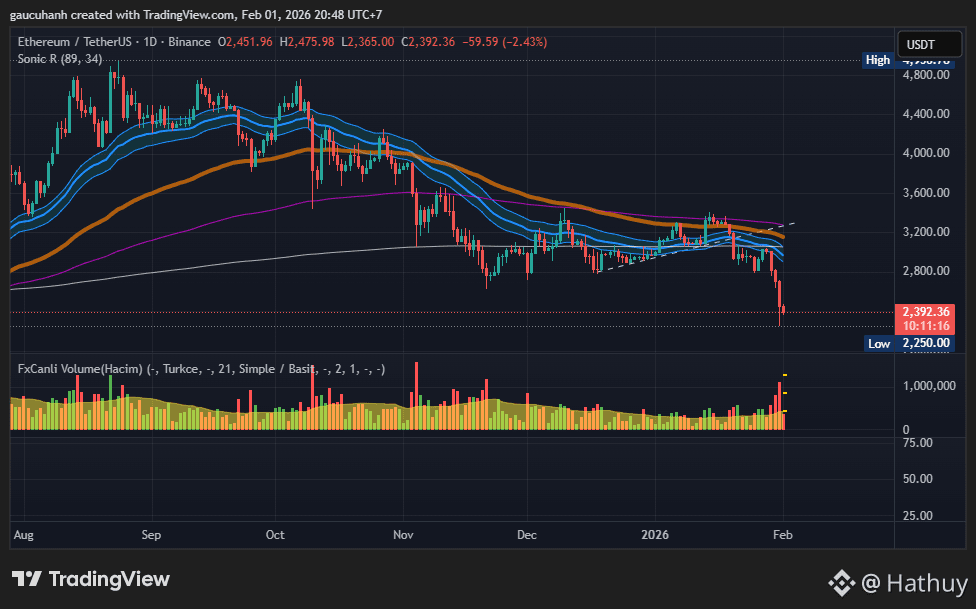Viewport: 976px width, 609px height.
Task: Click the Oct label on time axis
Action: point(275,535)
